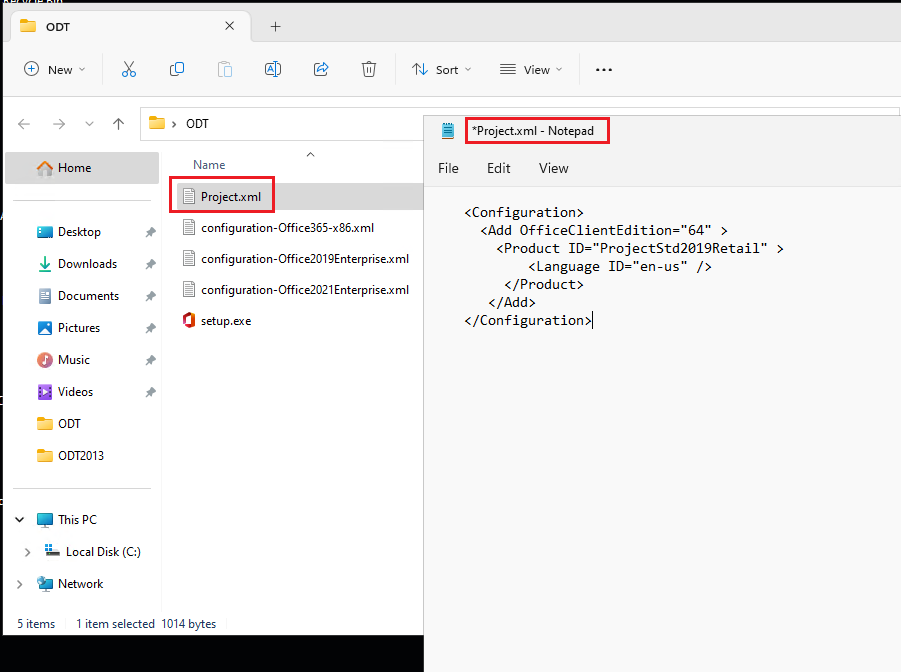Select configuration-Office2021Enterprise.xml file

coord(305,290)
